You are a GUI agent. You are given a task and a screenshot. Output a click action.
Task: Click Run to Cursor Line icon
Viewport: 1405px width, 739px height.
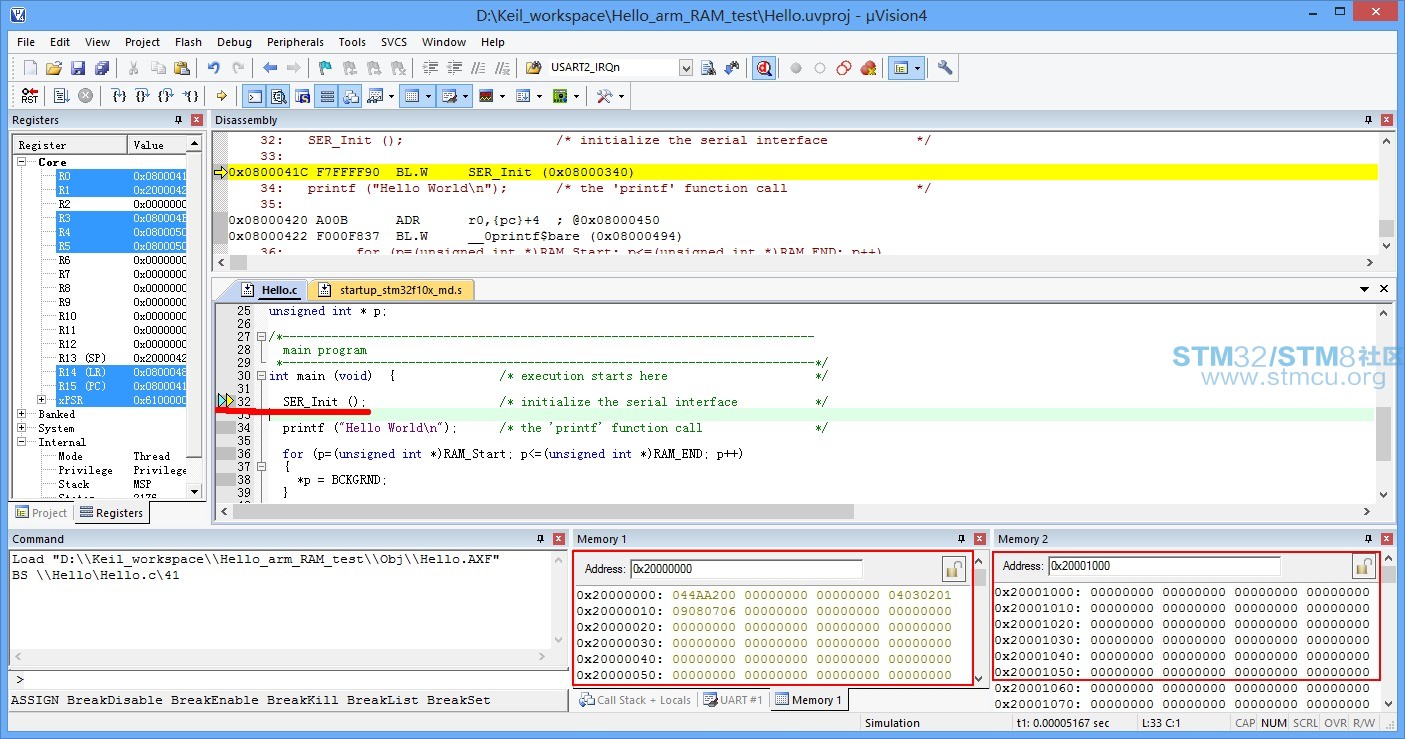[x=191, y=96]
